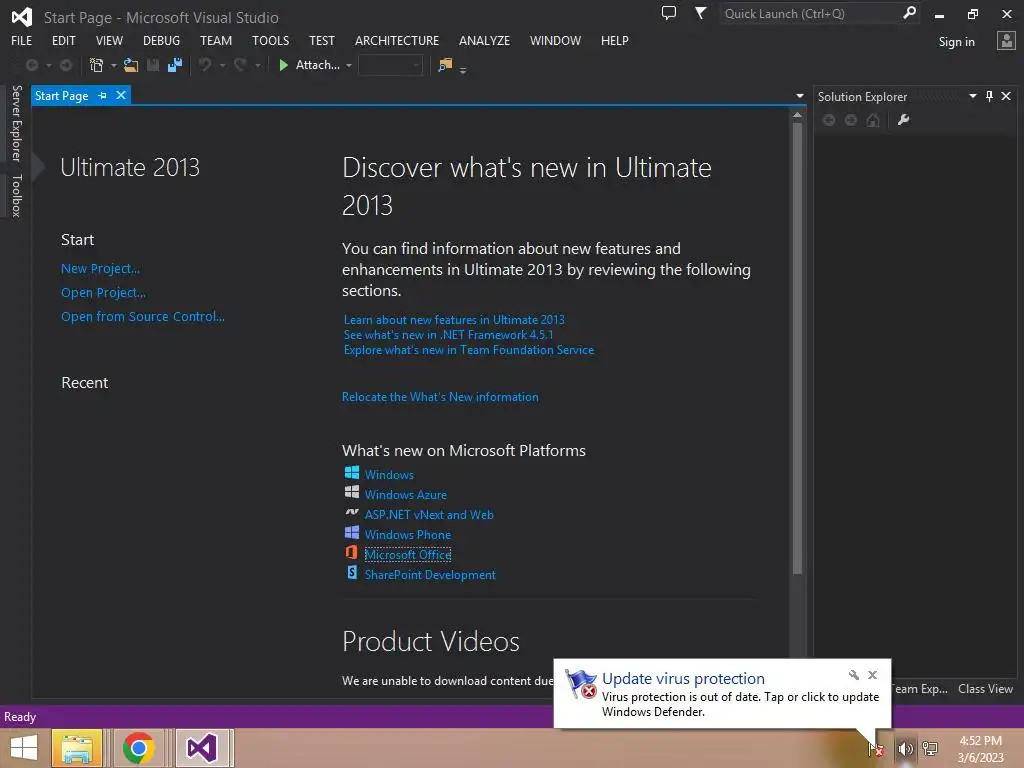Collapse the Start Page left panel arrow
Viewport: 1024px width, 768px height.
point(39,167)
